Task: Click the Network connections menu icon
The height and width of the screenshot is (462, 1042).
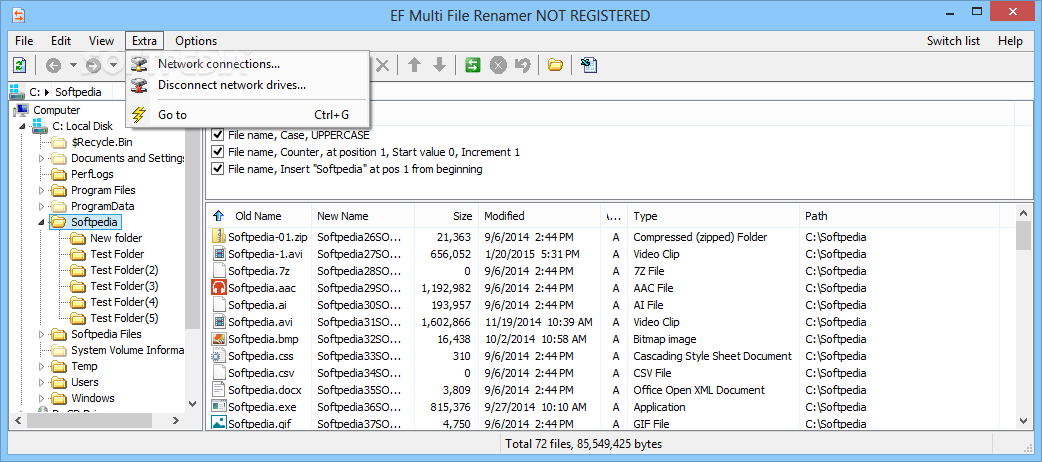Action: coord(139,64)
